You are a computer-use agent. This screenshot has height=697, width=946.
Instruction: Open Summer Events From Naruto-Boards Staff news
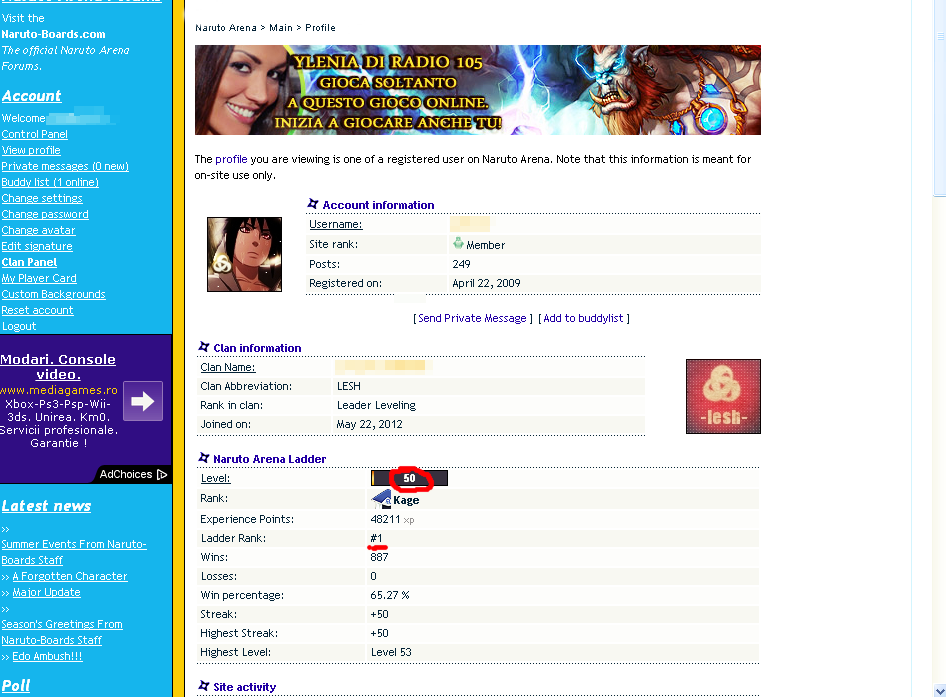pos(74,552)
